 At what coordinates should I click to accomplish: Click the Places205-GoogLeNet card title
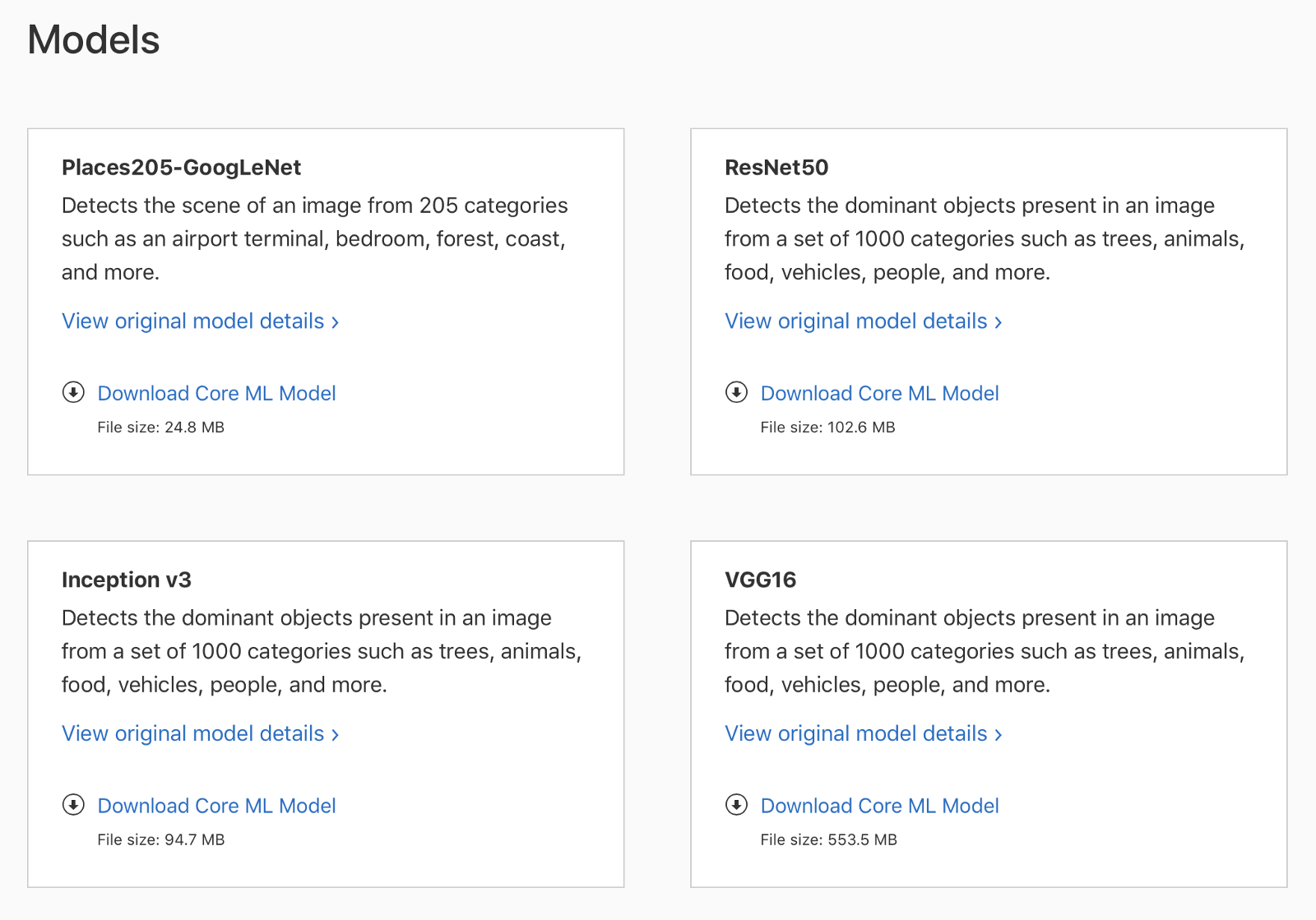181,168
